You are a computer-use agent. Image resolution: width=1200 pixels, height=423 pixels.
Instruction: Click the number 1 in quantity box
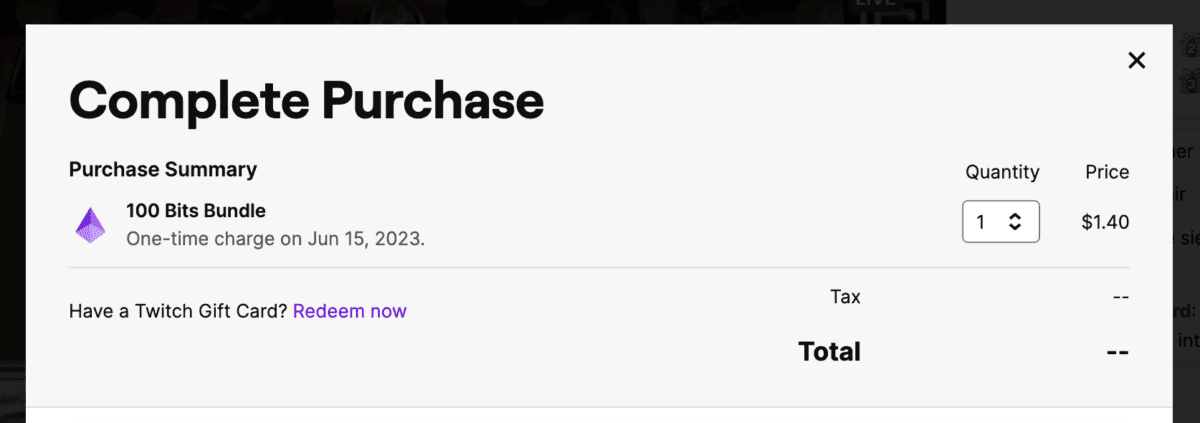point(981,222)
